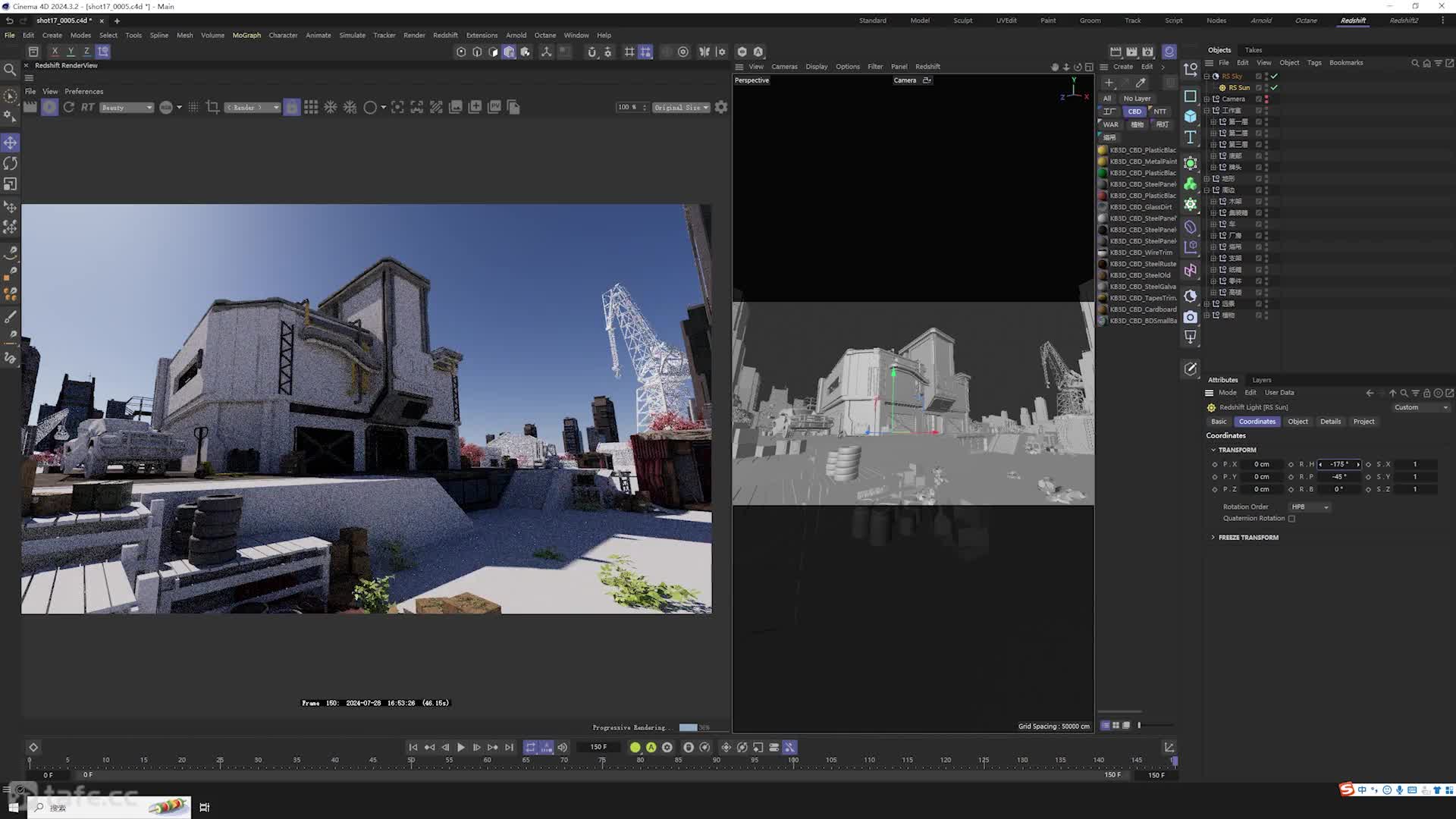The image size is (1456, 819).
Task: Collapse the RS Sky tree node
Action: (x=1207, y=77)
